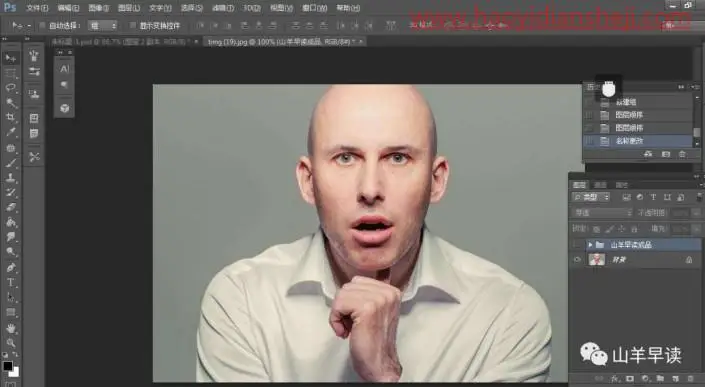Enable the 显示变换控件 checkbox
Image resolution: width=705 pixels, height=387 pixels.
[x=132, y=26]
